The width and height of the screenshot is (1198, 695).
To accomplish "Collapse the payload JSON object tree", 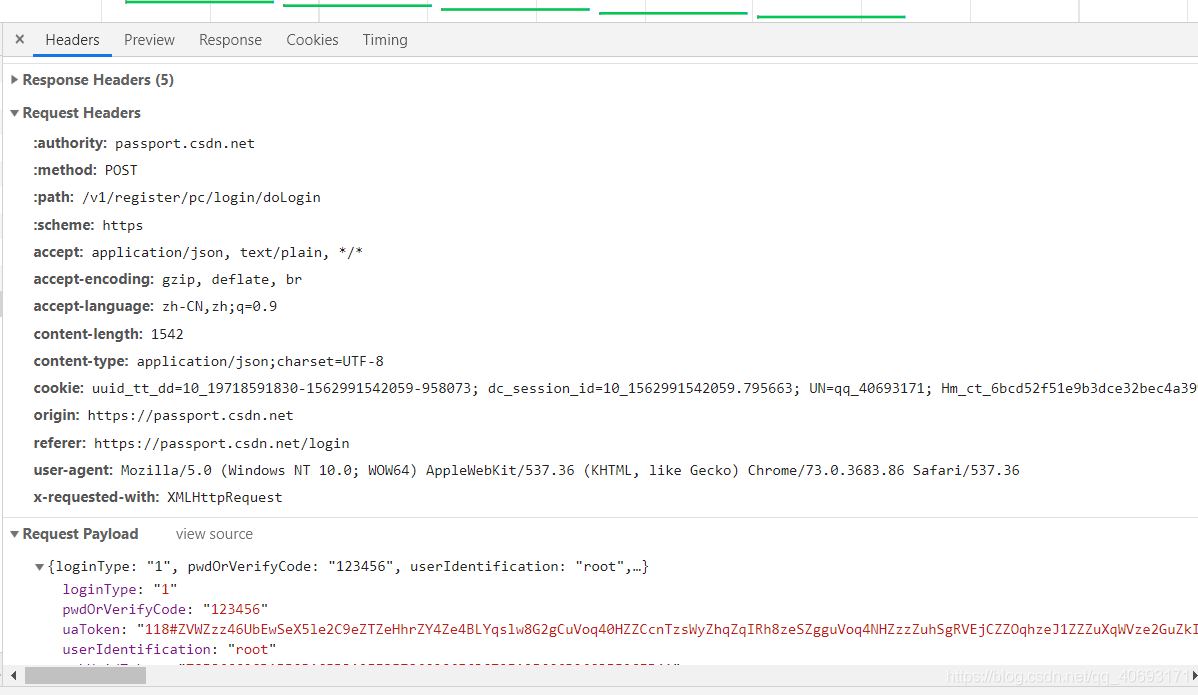I will [40, 567].
